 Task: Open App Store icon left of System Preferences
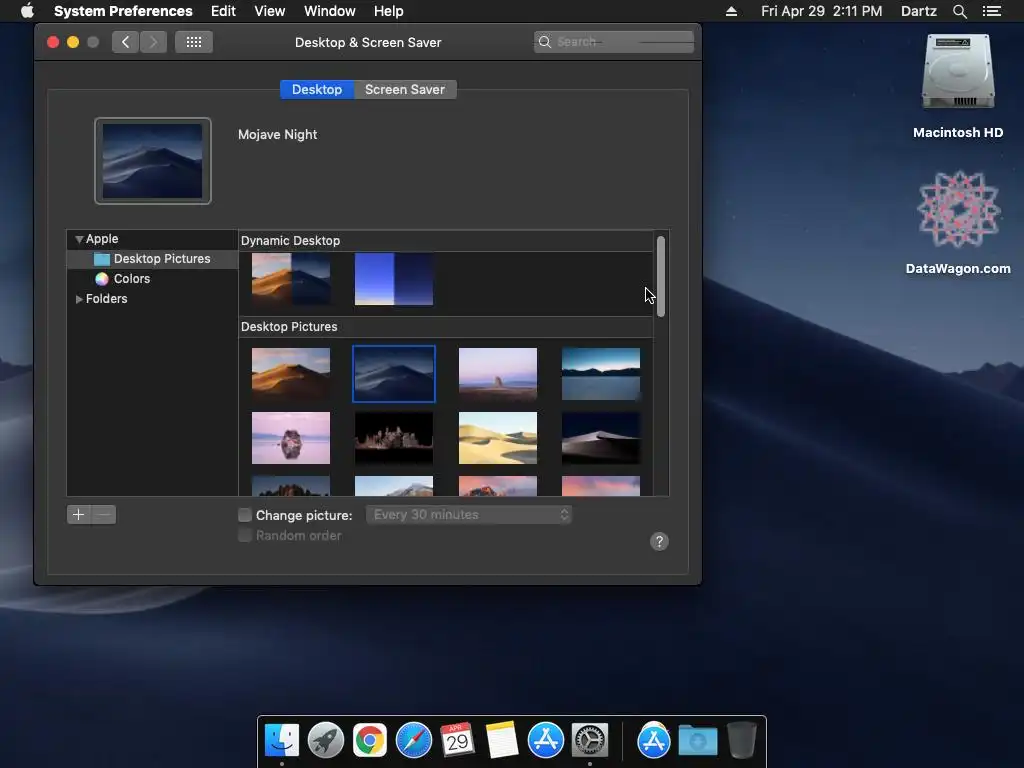pos(545,741)
